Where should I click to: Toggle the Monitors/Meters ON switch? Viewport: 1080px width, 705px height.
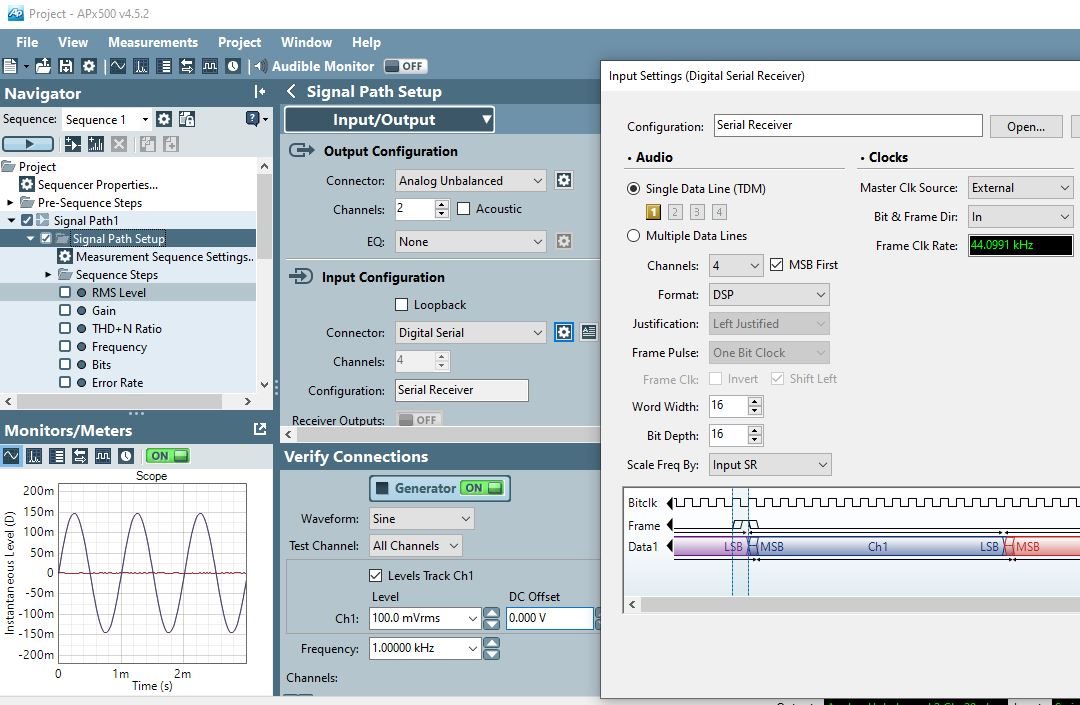pos(167,456)
